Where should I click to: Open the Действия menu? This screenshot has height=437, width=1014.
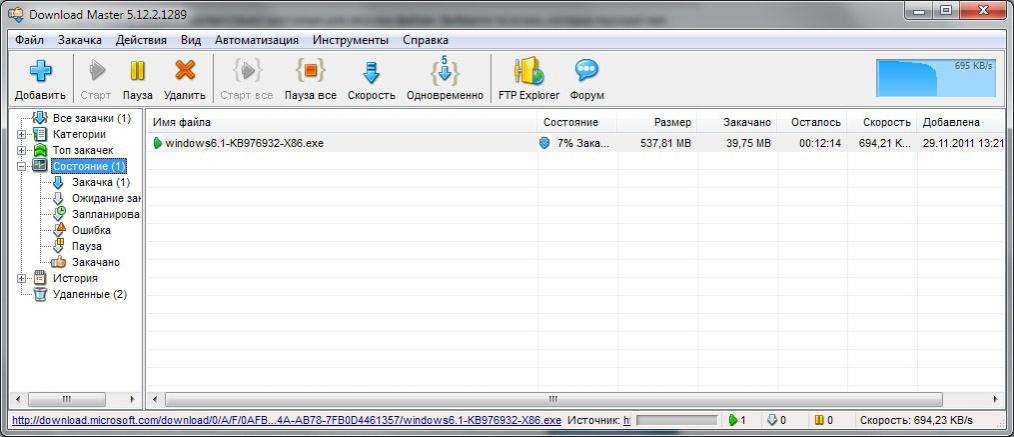[x=141, y=40]
